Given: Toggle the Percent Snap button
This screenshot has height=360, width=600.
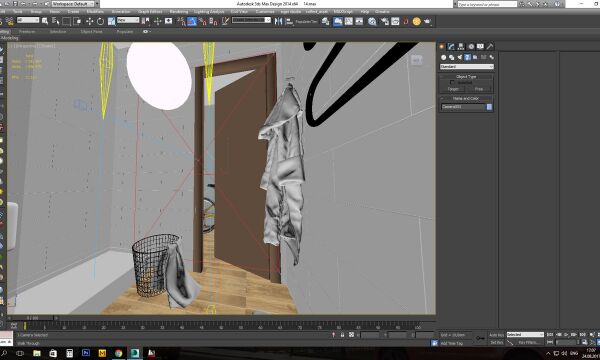Looking at the screenshot, I should pyautogui.click(x=203, y=21).
